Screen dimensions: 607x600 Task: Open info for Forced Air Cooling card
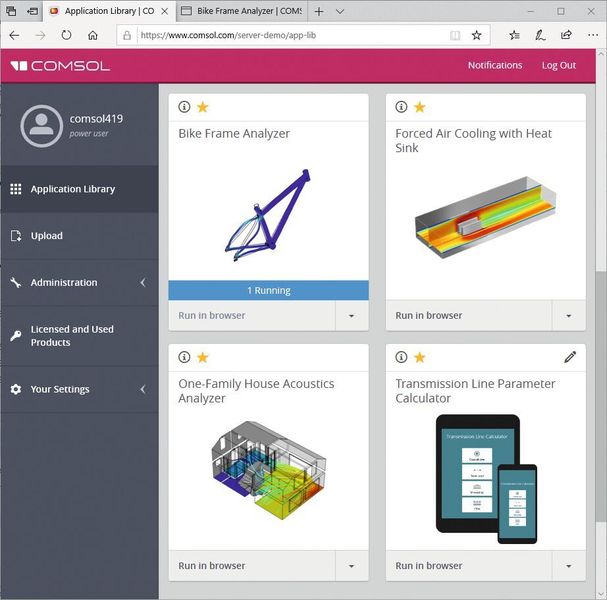pos(401,107)
